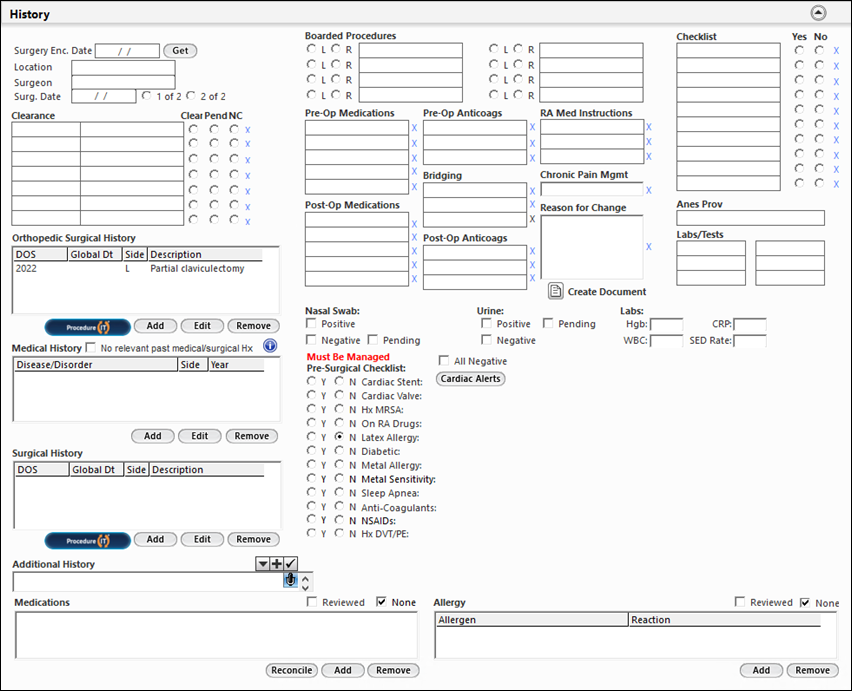Check the All Negative box
This screenshot has height=691, width=852.
click(x=444, y=361)
